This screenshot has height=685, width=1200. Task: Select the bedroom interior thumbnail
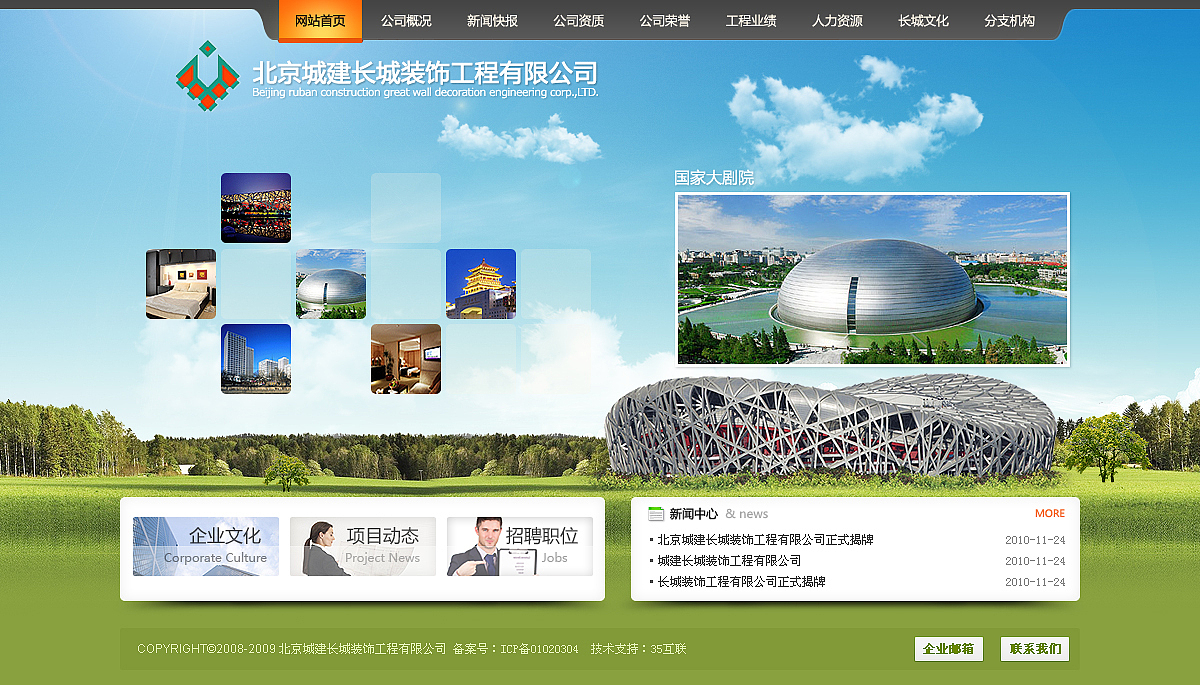tap(181, 284)
